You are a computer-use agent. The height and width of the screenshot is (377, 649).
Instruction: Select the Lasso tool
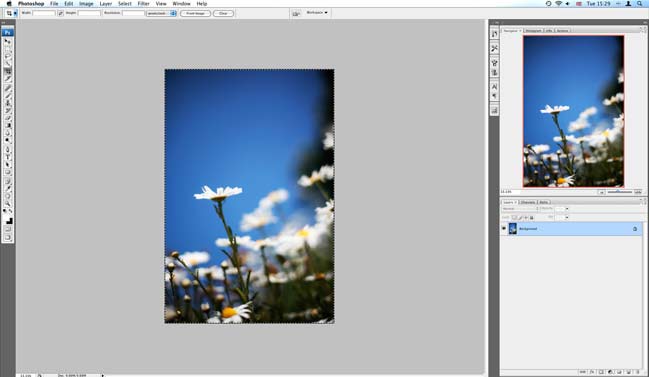[x=8, y=56]
